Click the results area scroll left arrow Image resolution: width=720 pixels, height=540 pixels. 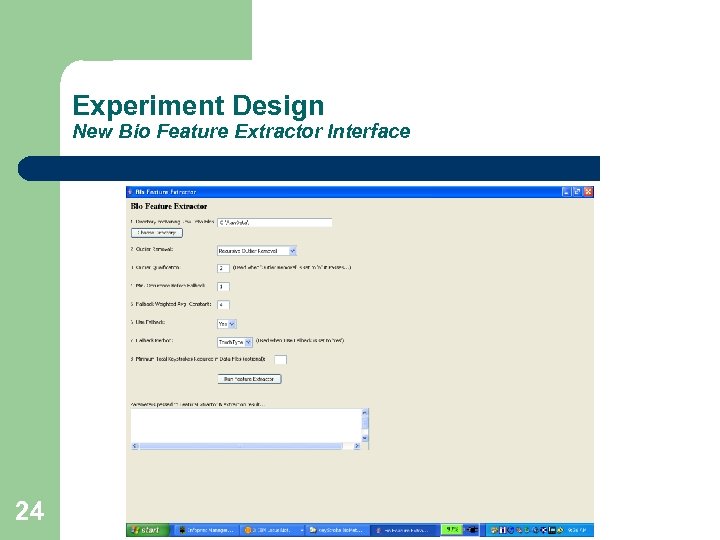[135, 446]
